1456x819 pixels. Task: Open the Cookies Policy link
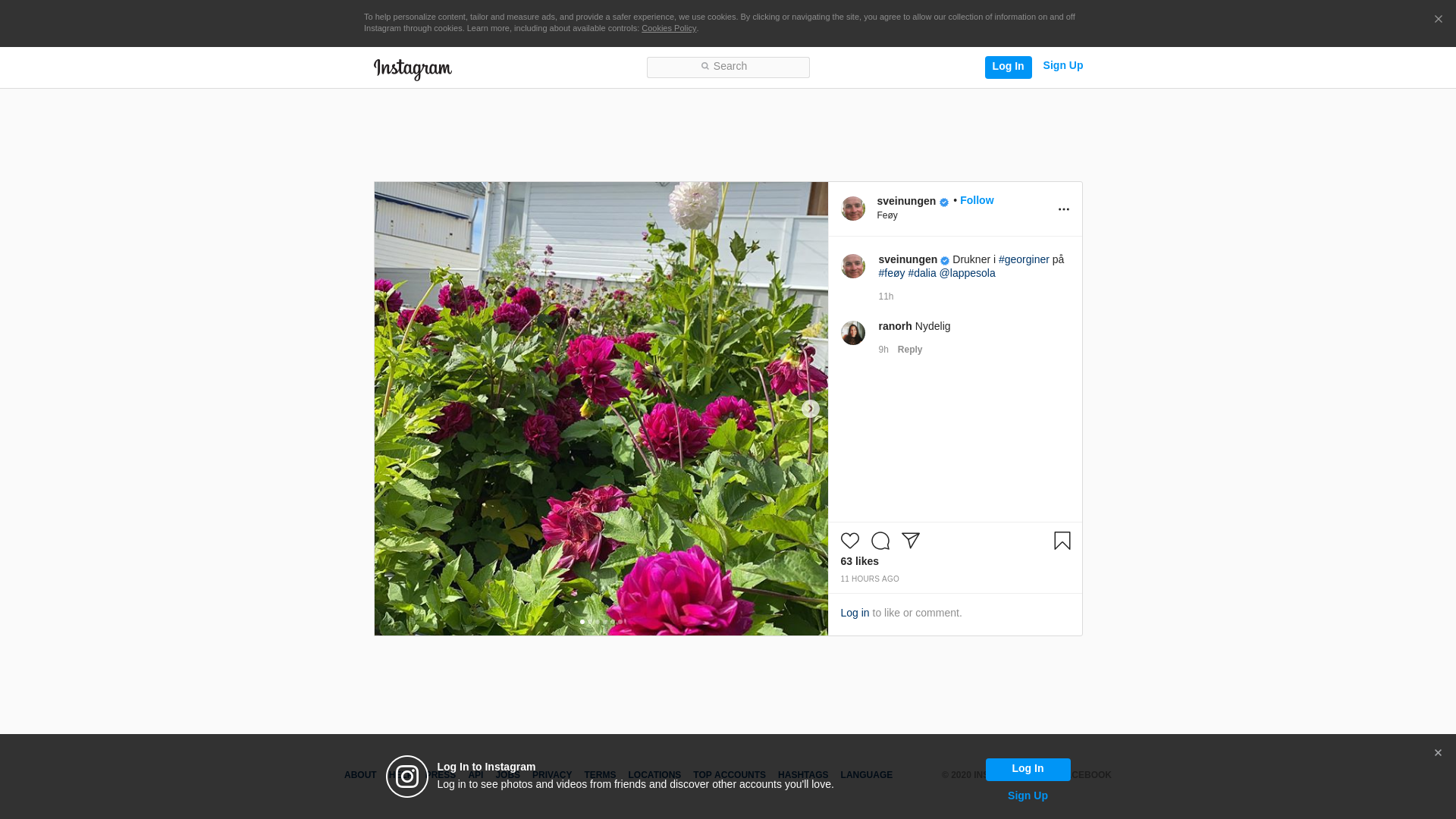tap(669, 28)
